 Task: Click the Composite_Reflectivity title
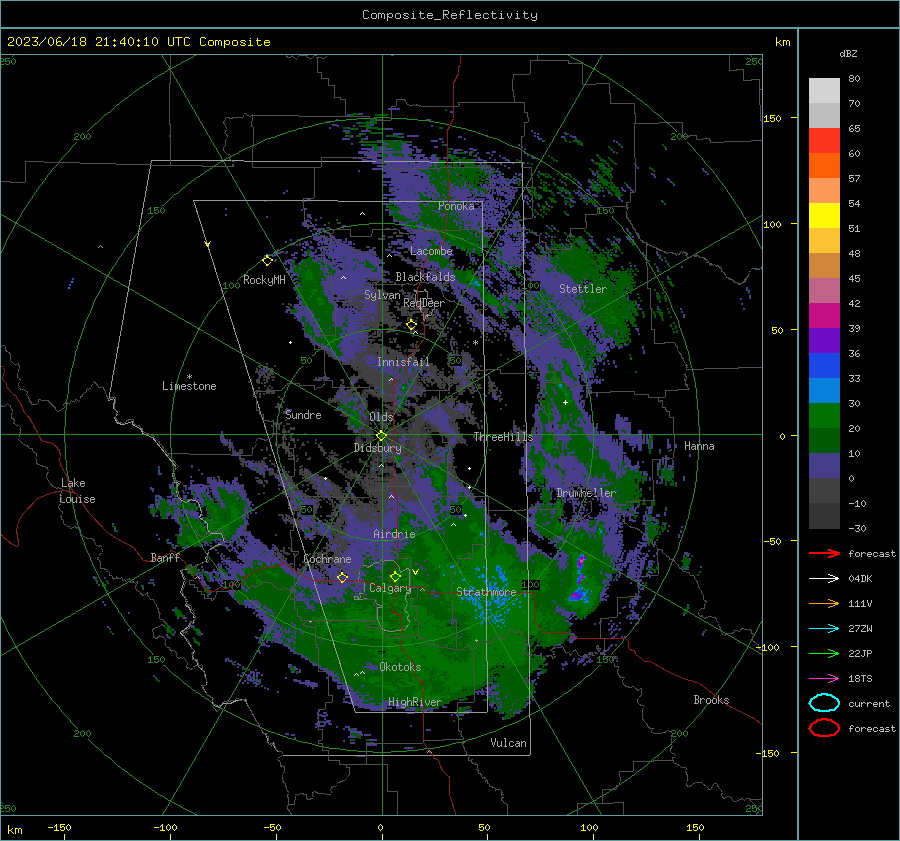450,15
